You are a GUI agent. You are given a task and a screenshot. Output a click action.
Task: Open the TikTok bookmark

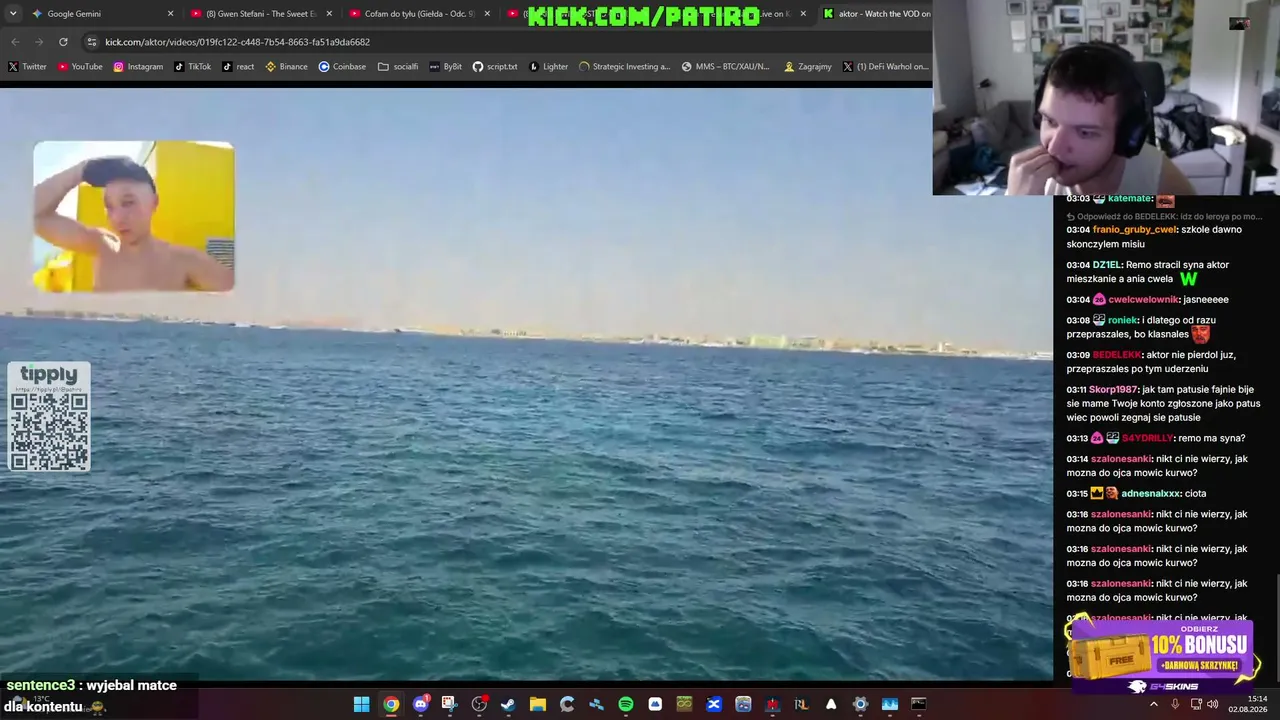tap(193, 67)
